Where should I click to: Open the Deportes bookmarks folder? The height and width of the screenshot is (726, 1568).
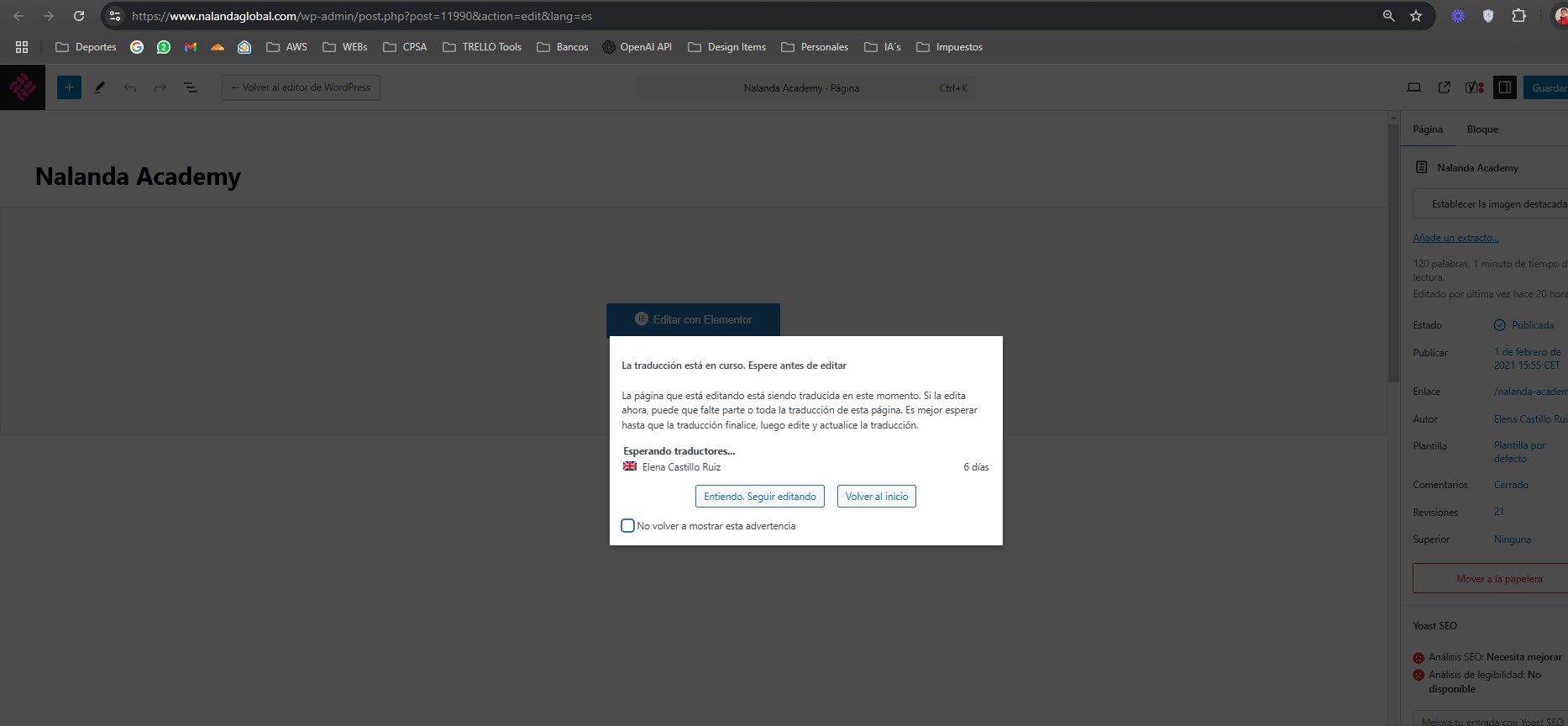86,47
